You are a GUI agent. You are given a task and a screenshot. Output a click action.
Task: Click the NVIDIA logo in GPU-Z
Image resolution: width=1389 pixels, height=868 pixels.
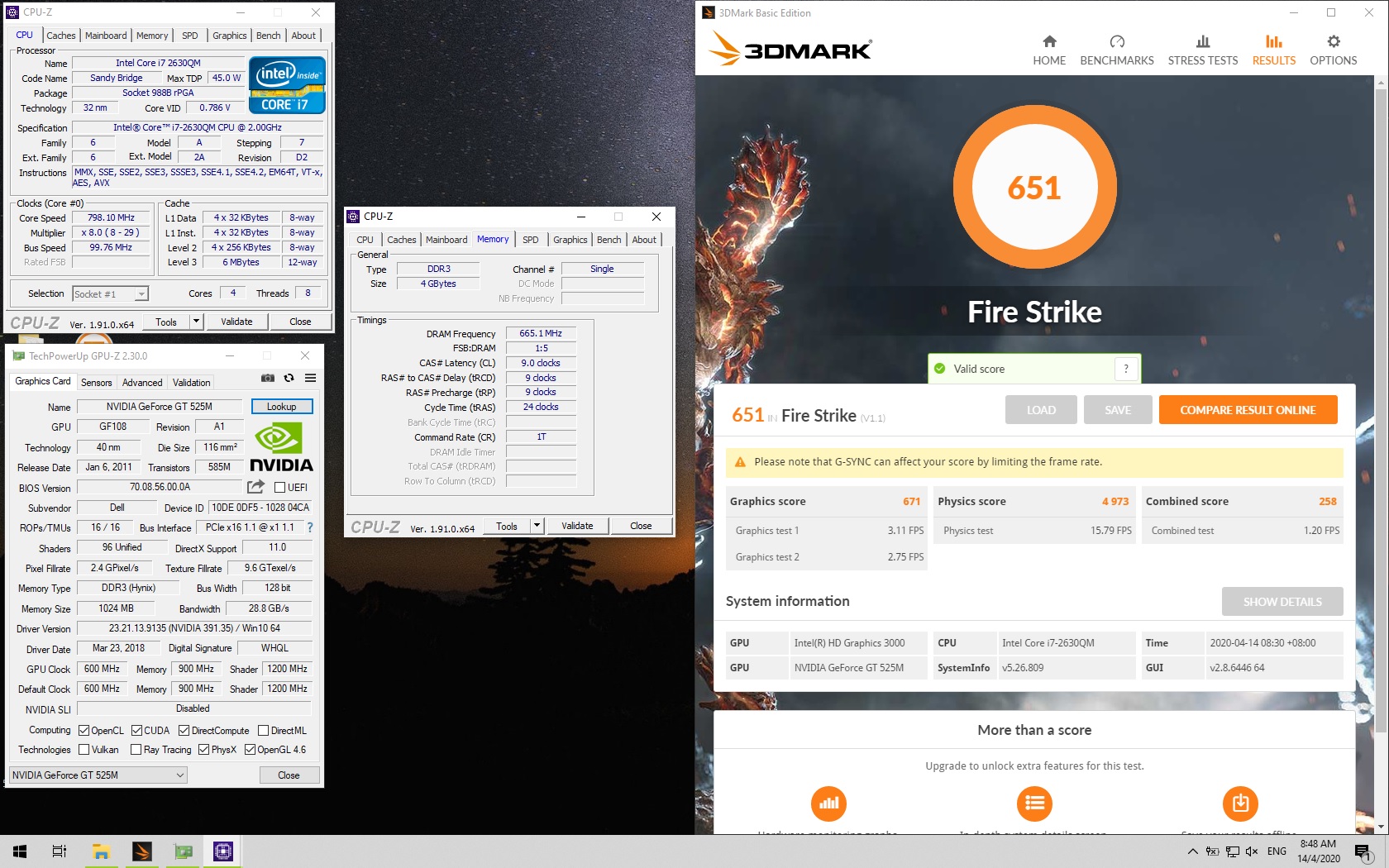click(x=281, y=447)
